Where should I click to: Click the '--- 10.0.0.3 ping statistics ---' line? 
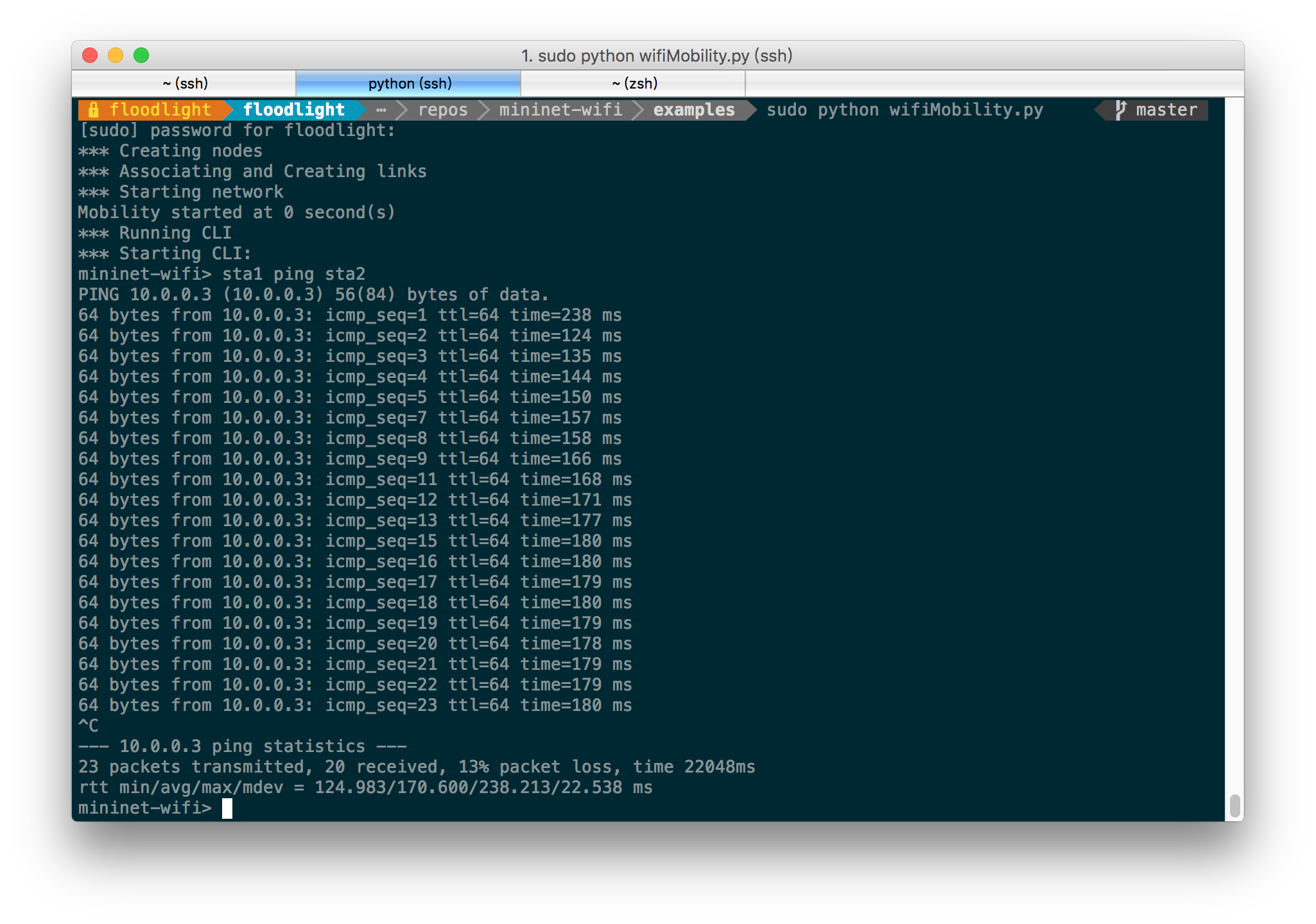click(x=242, y=746)
